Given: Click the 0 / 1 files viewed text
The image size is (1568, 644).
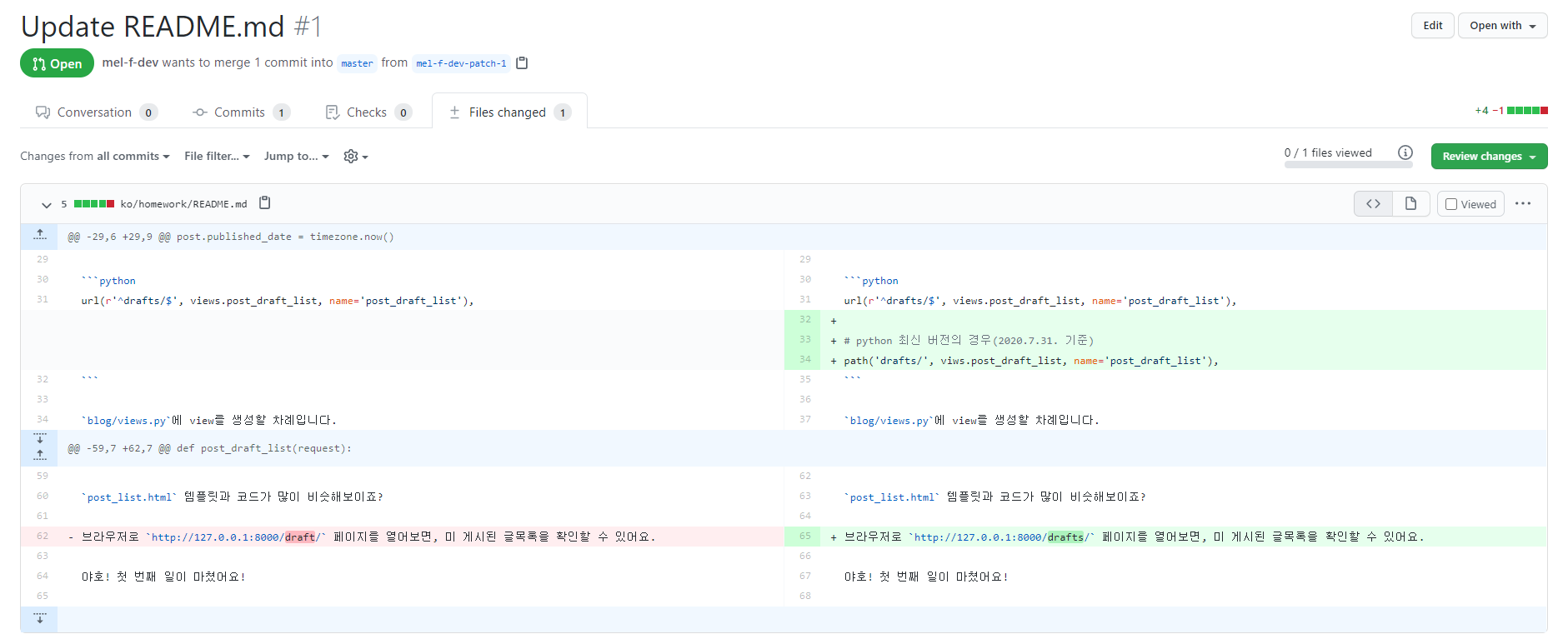Looking at the screenshot, I should 1328,152.
